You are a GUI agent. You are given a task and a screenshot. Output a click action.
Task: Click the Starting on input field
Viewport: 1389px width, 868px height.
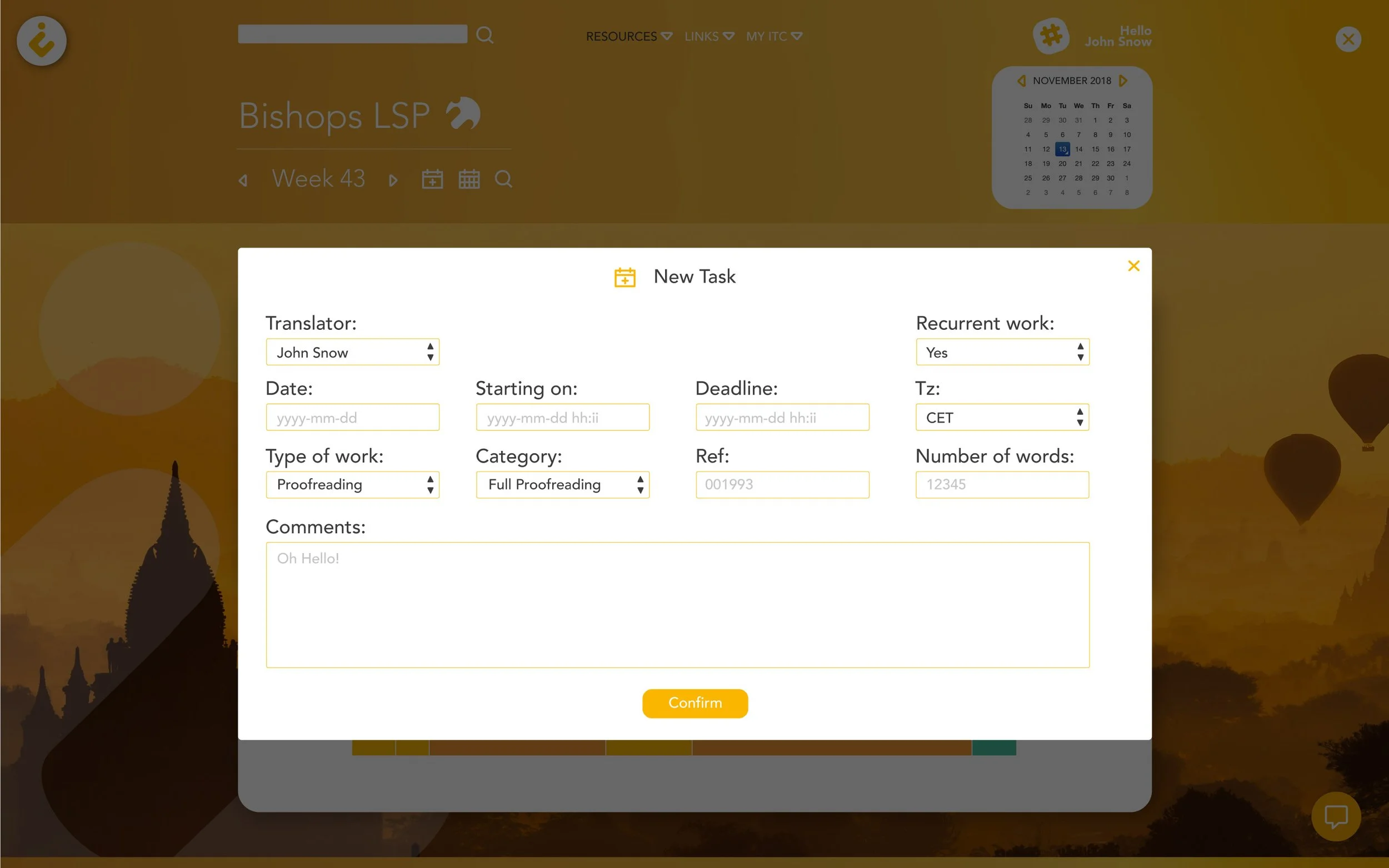click(563, 418)
